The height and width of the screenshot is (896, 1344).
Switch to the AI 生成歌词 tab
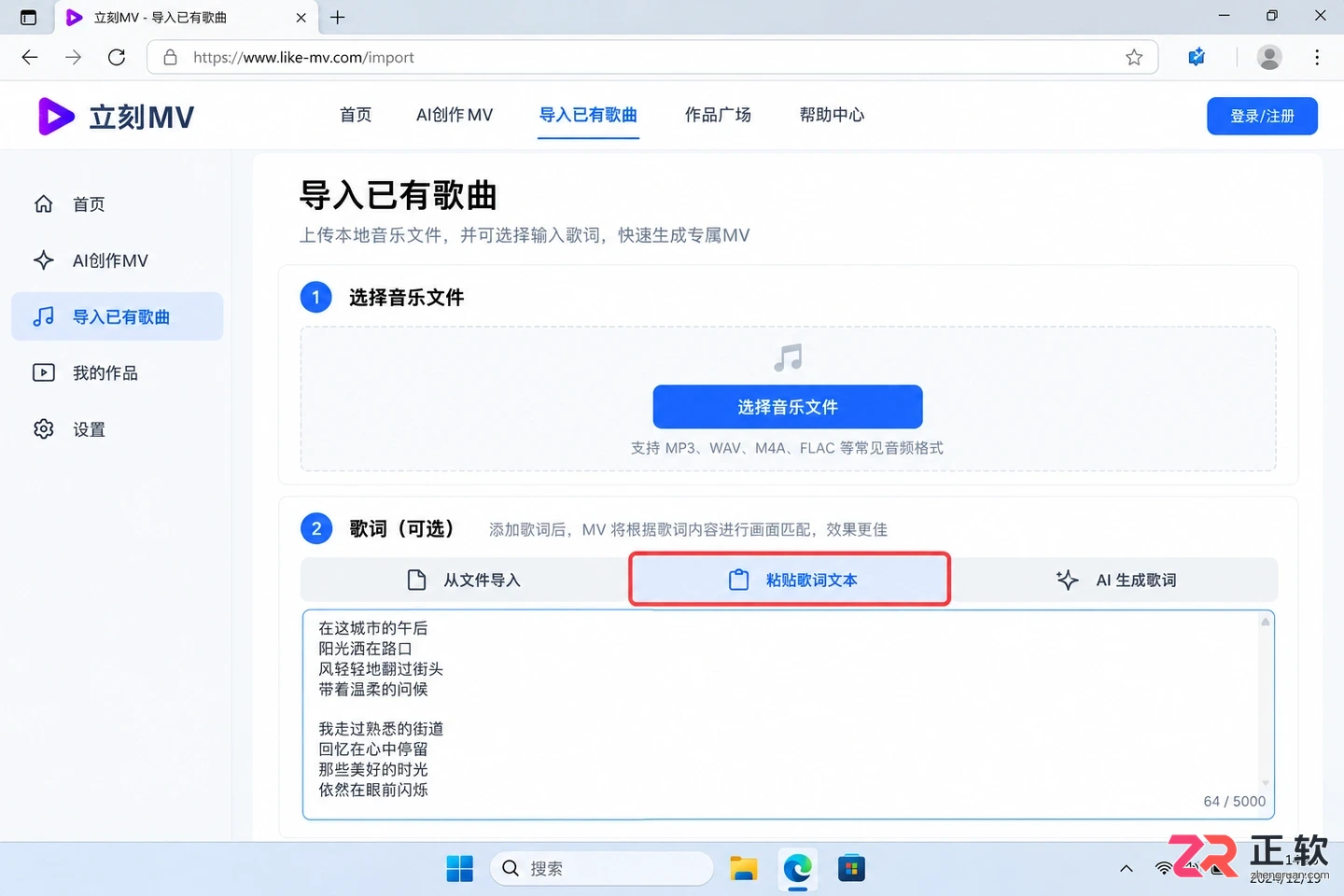[x=1115, y=580]
